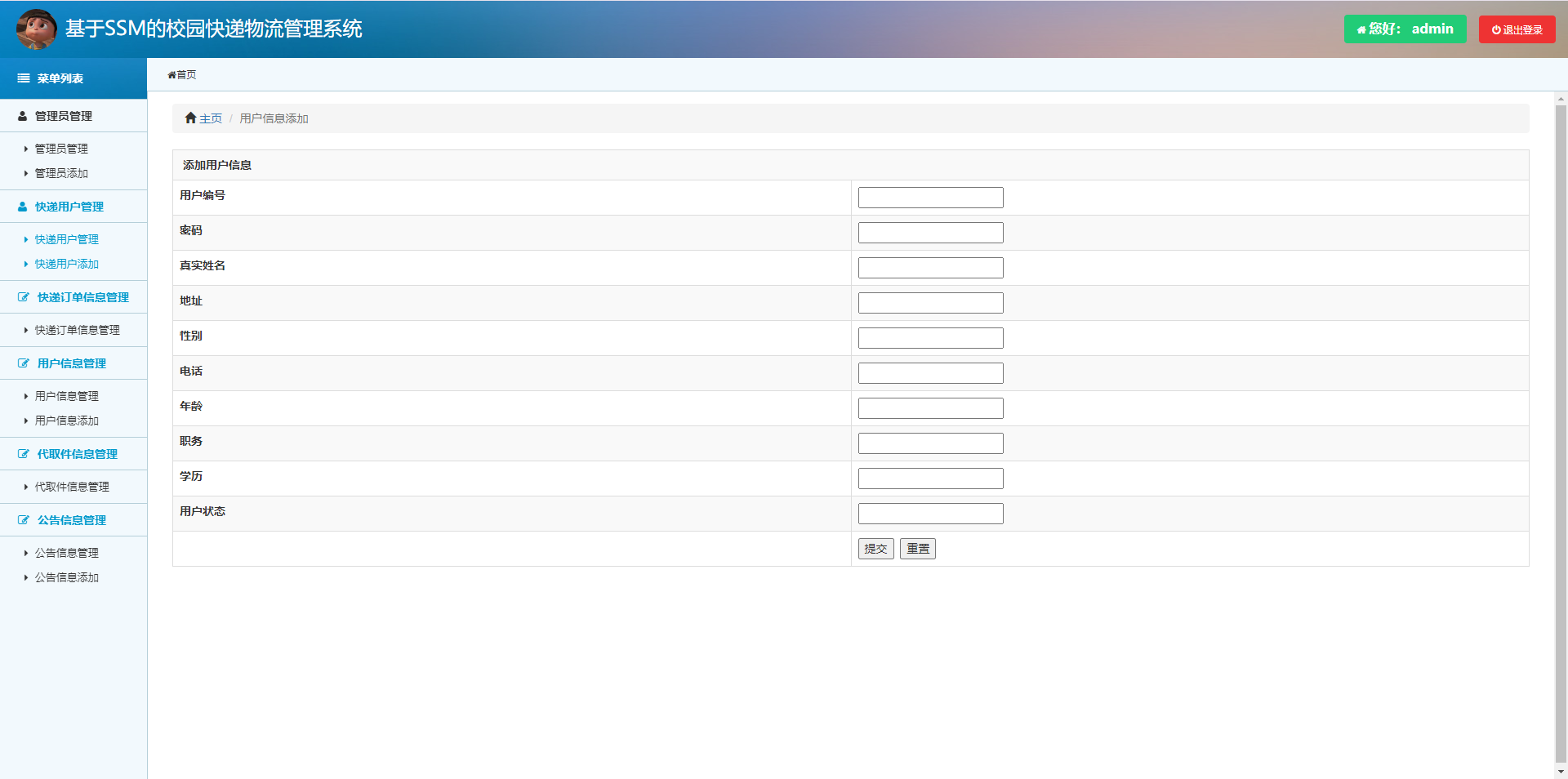Click the edit icon beside 快递订单信息管理
The width and height of the screenshot is (1568, 779).
coord(24,297)
